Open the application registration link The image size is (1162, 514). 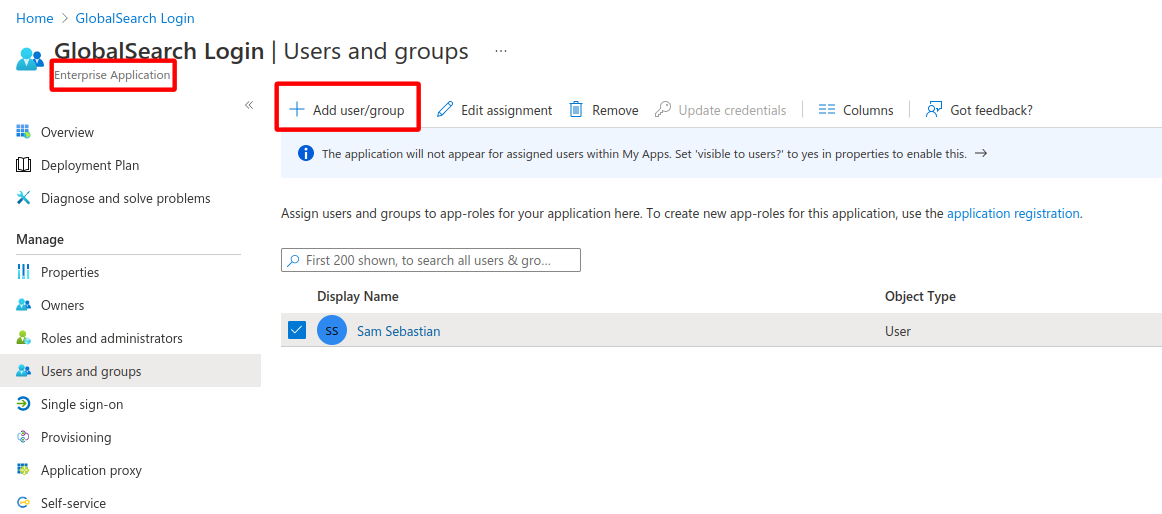point(1013,213)
